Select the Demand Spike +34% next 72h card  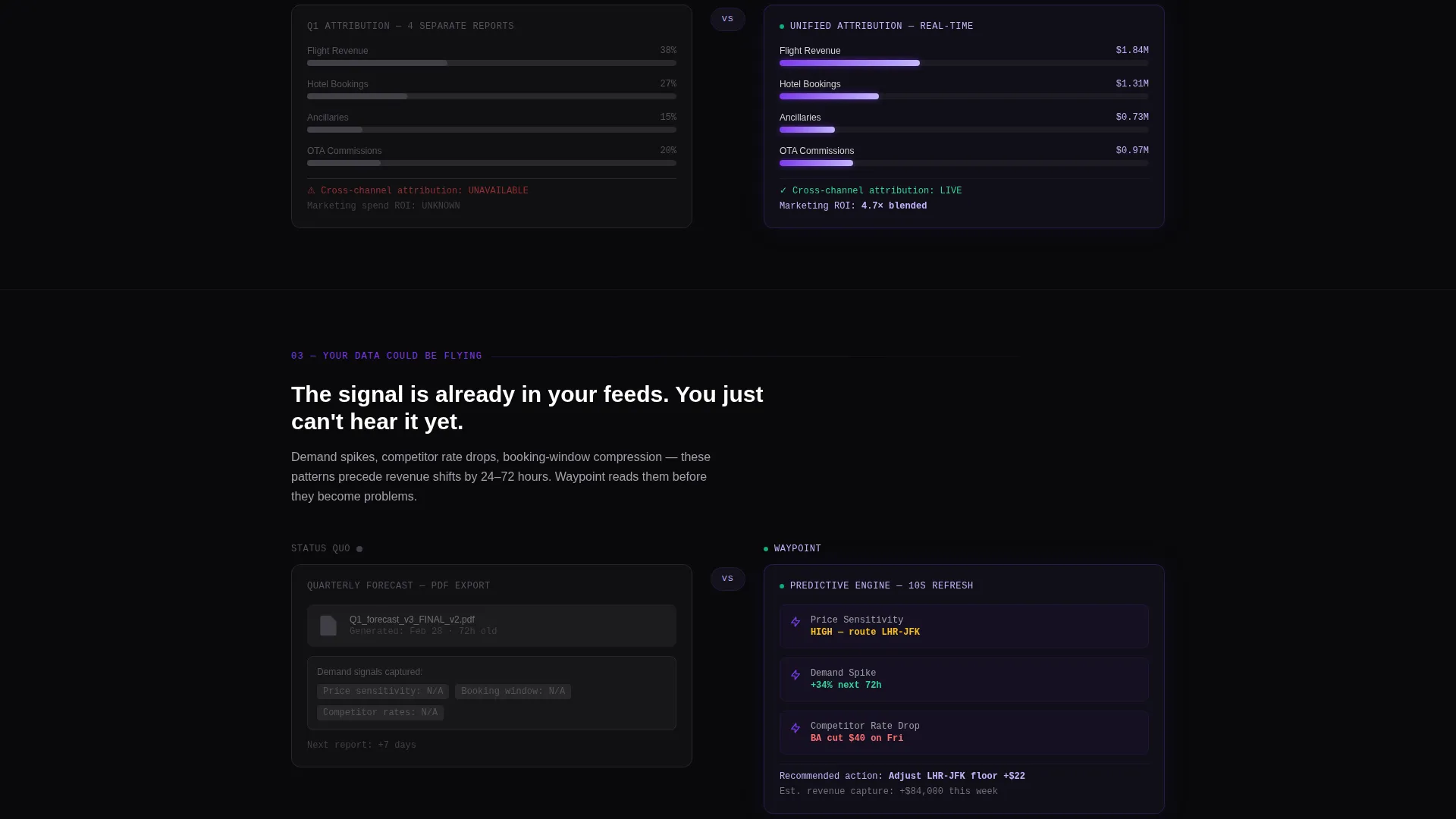click(964, 679)
